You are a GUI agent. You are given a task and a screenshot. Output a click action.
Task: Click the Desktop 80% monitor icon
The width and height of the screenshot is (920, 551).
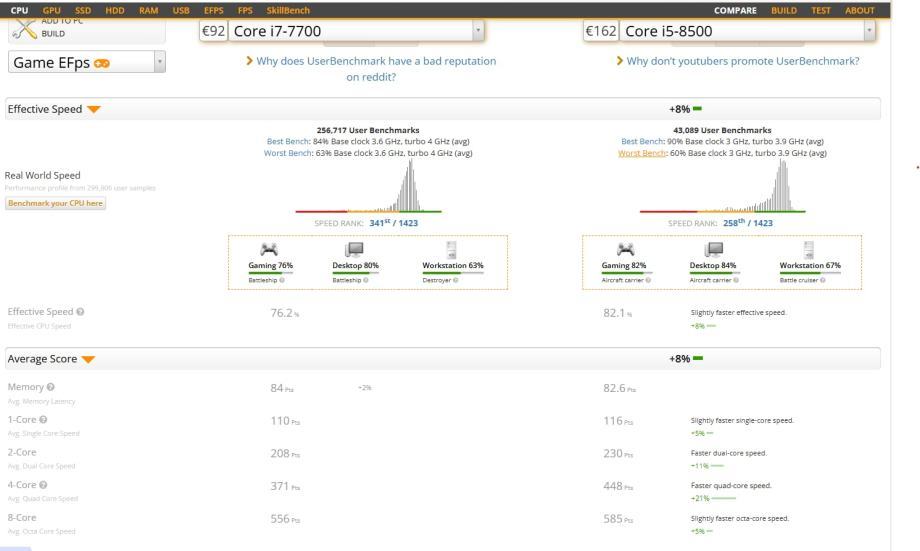354,249
